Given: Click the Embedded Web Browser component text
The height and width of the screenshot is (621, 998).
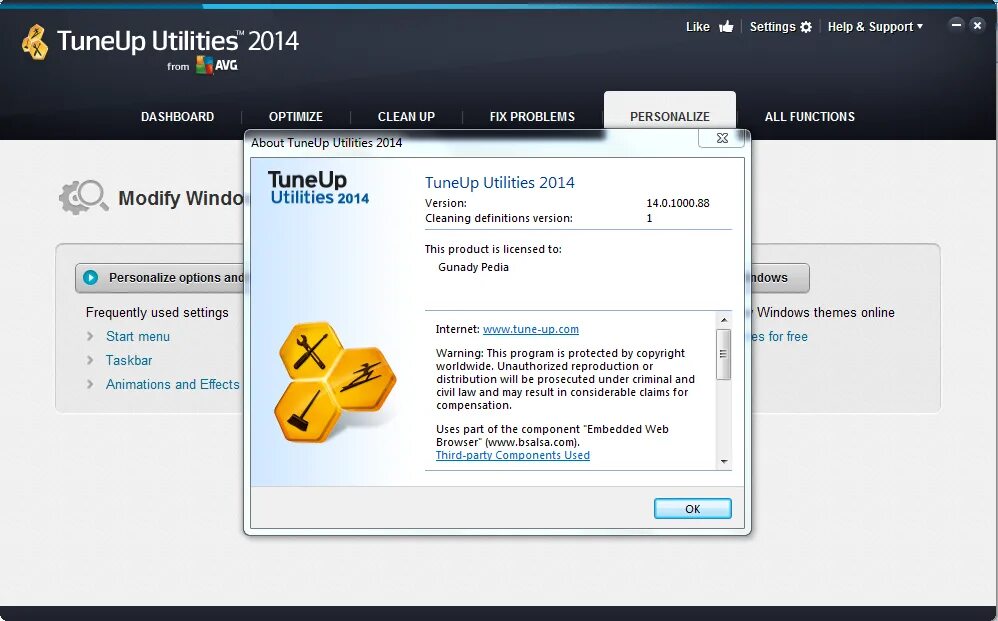Looking at the screenshot, I should click(552, 435).
